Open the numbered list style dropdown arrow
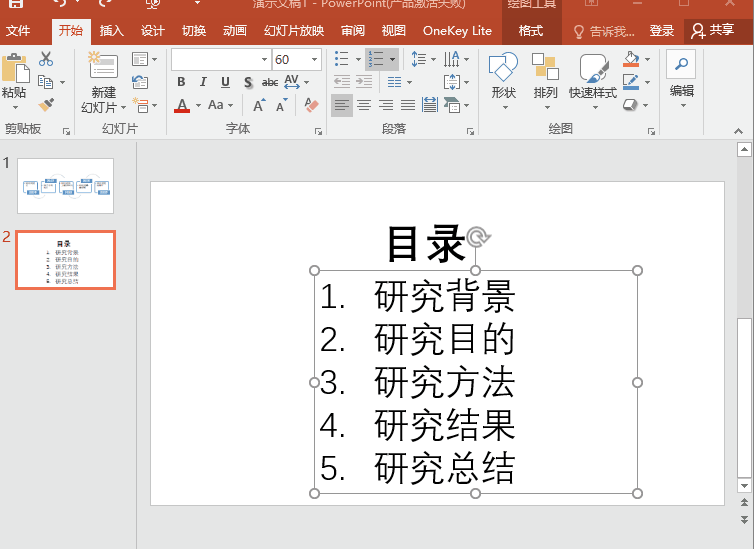Screen dimensions: 754x549 [393, 60]
